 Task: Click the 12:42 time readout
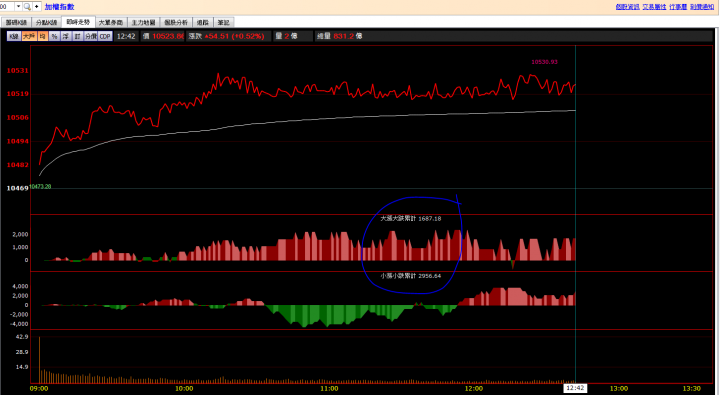coord(126,36)
